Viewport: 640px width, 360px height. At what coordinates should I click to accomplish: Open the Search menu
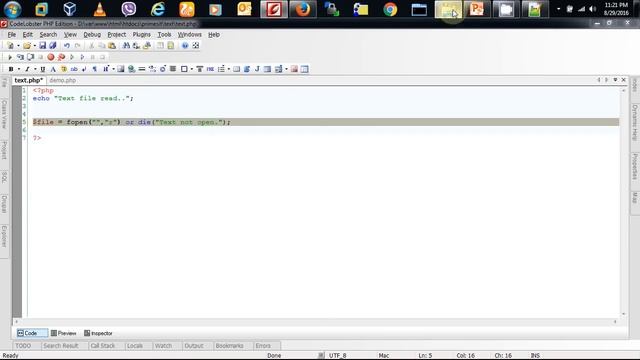(x=48, y=35)
